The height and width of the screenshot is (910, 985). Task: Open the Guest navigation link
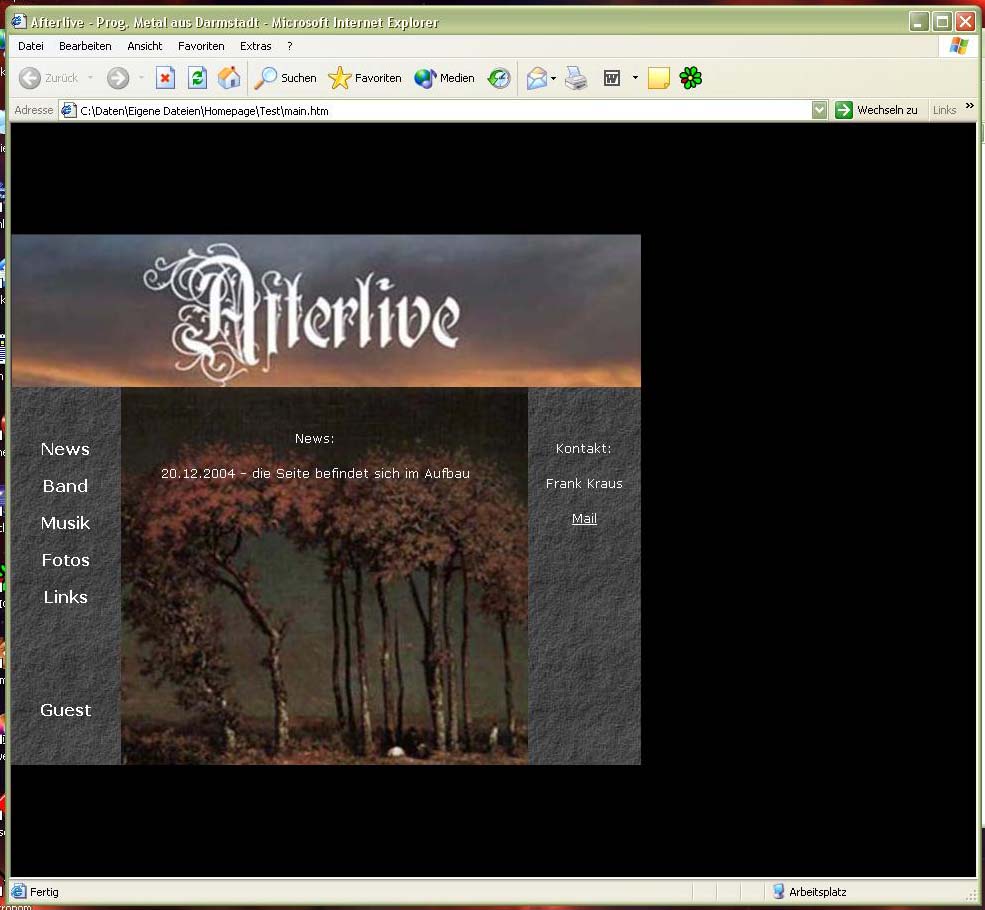click(65, 710)
